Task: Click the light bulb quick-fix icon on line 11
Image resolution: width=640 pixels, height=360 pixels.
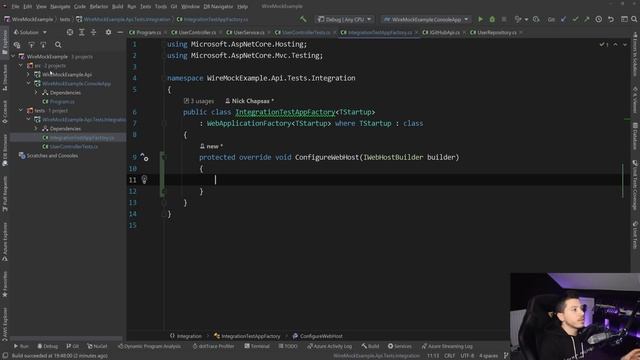Action: pos(144,179)
